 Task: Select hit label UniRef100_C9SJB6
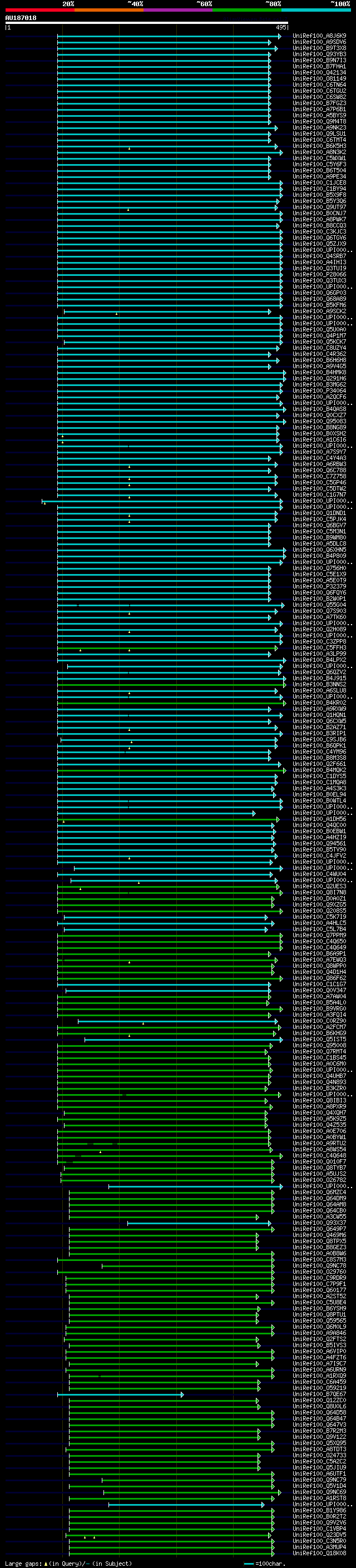[319, 740]
